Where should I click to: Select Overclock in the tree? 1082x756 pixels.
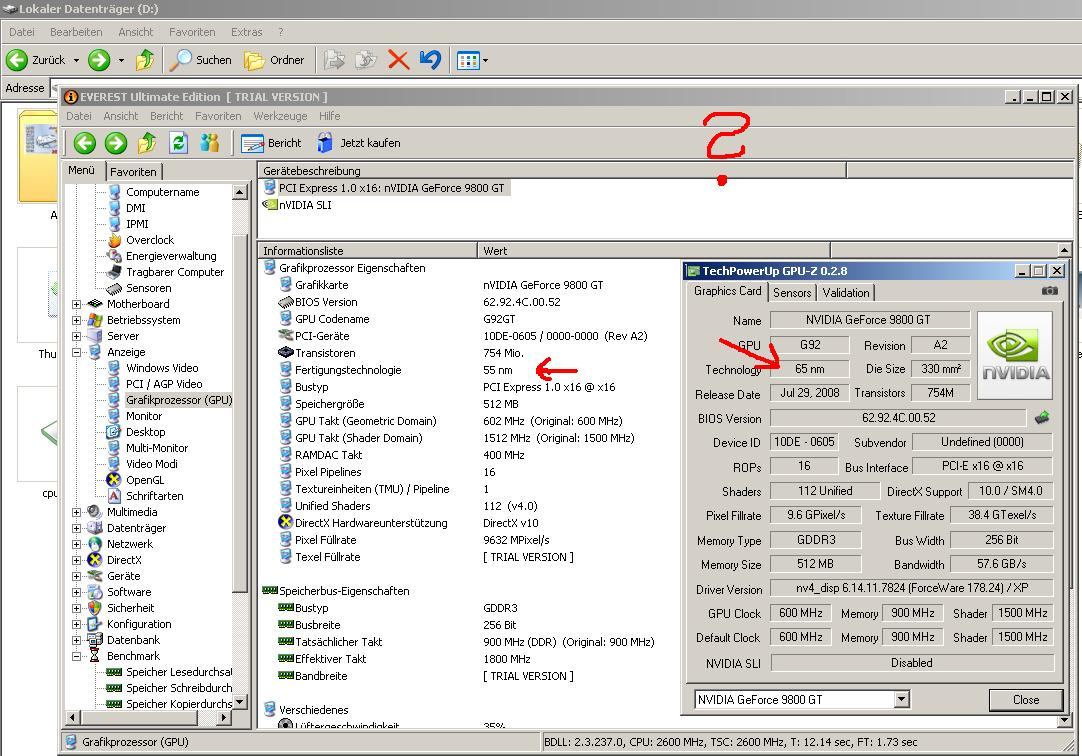click(x=150, y=240)
